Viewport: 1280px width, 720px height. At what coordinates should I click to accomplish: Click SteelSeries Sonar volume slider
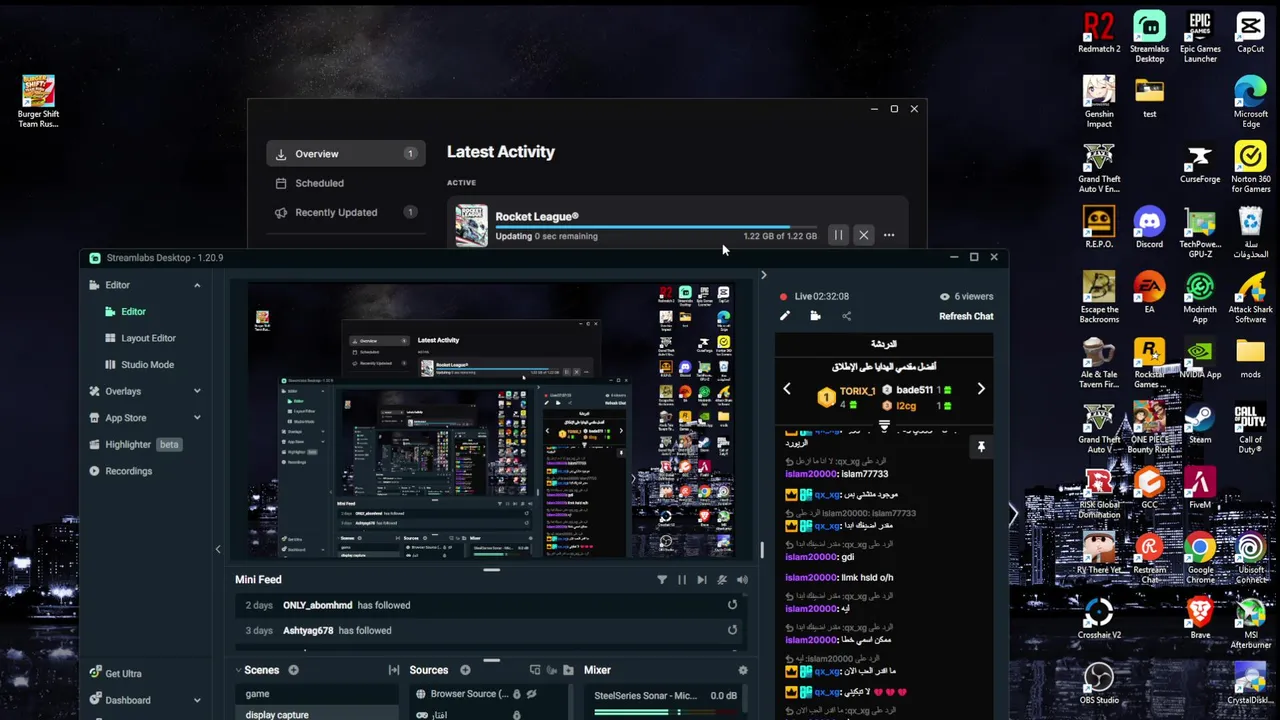(x=665, y=712)
